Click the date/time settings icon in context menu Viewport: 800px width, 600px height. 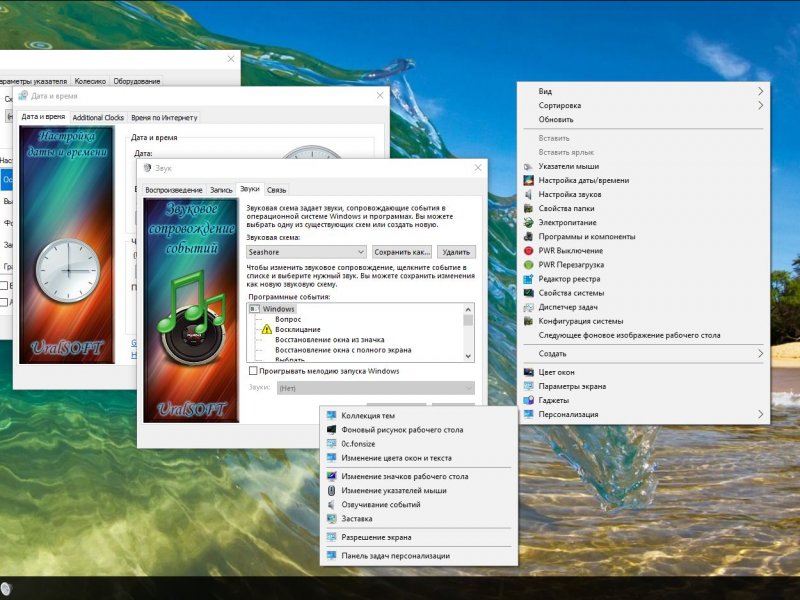pyautogui.click(x=529, y=181)
